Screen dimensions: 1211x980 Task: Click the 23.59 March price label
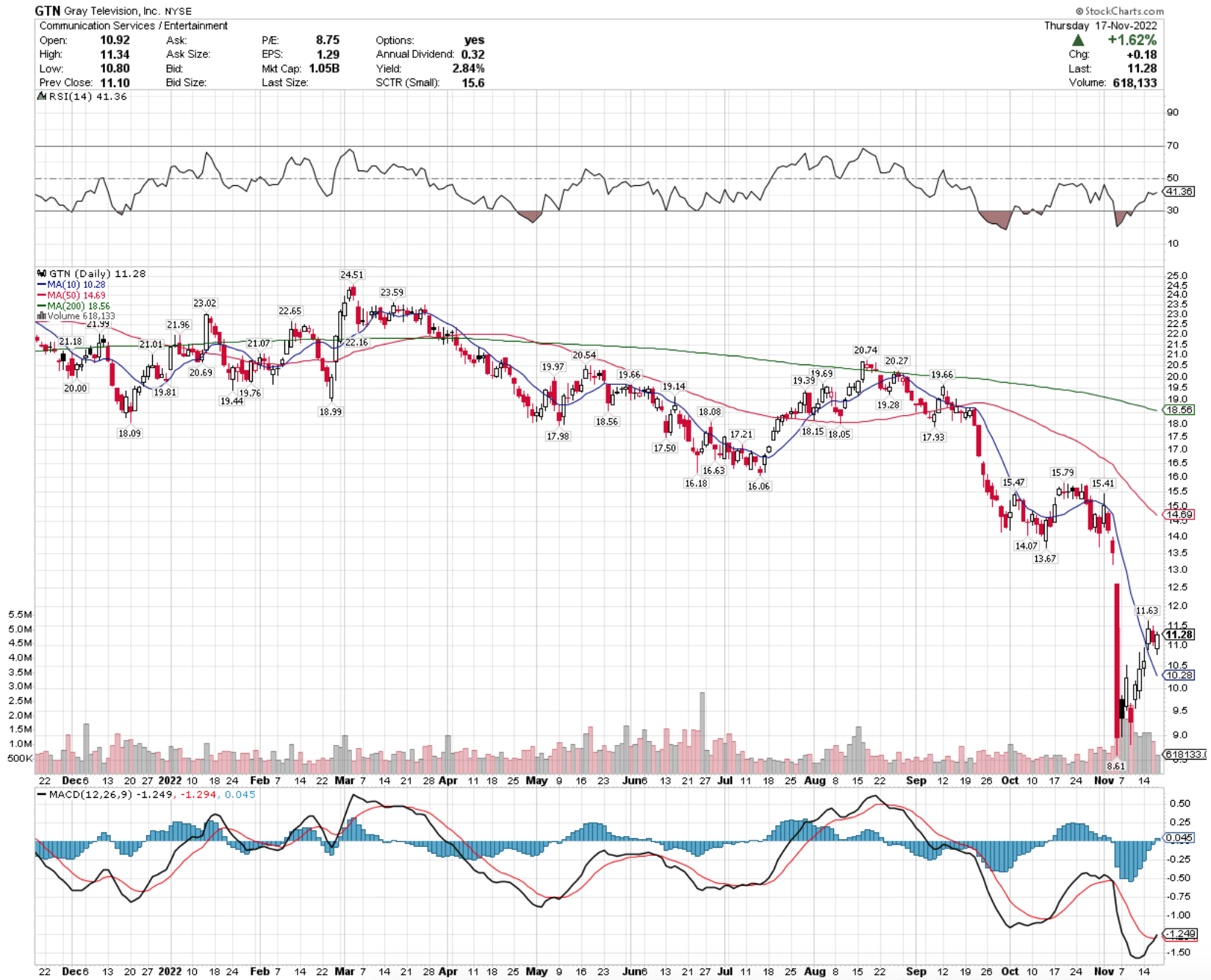click(392, 292)
